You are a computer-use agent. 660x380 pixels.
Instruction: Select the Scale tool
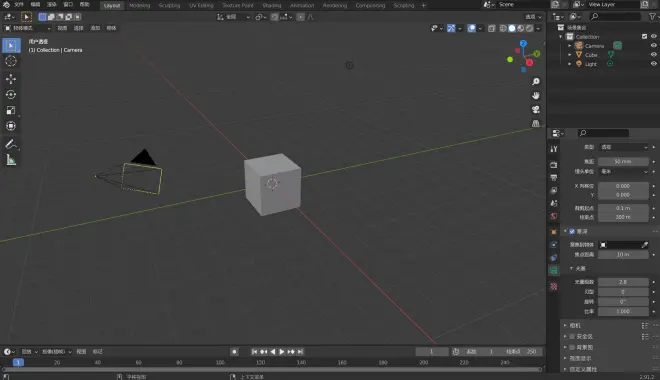11,110
